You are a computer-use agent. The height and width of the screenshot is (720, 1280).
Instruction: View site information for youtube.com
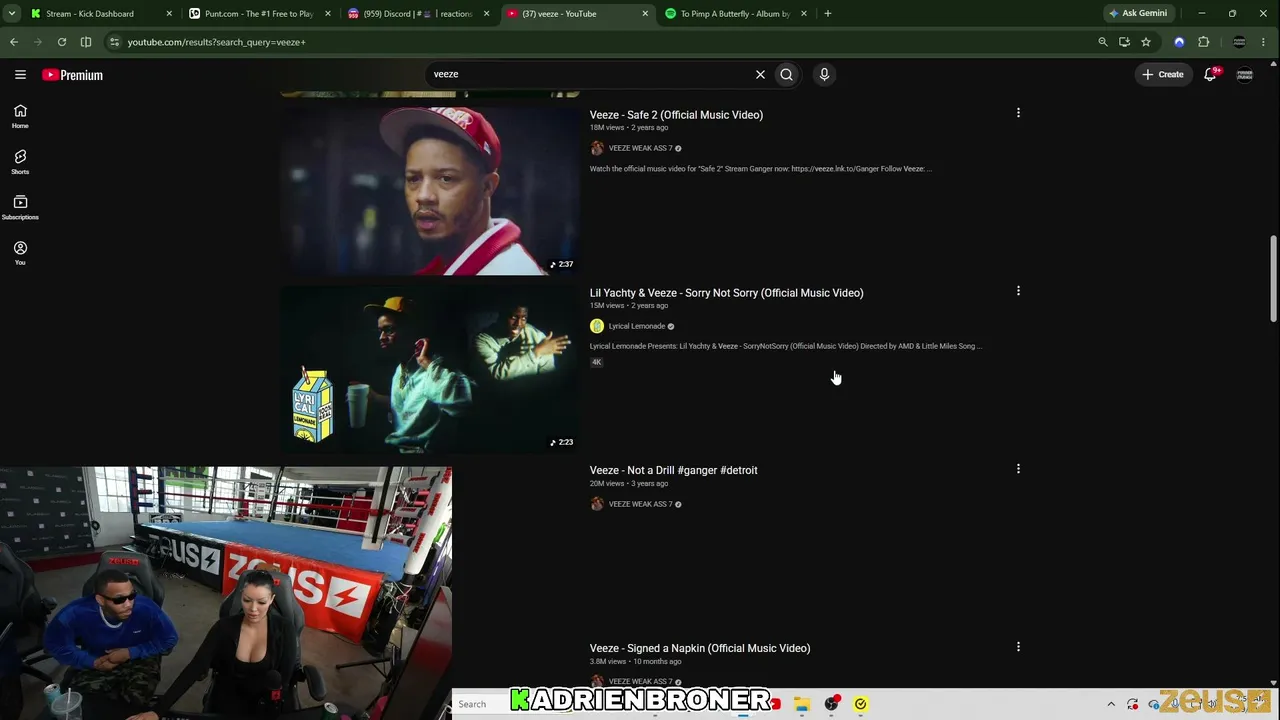(x=114, y=42)
